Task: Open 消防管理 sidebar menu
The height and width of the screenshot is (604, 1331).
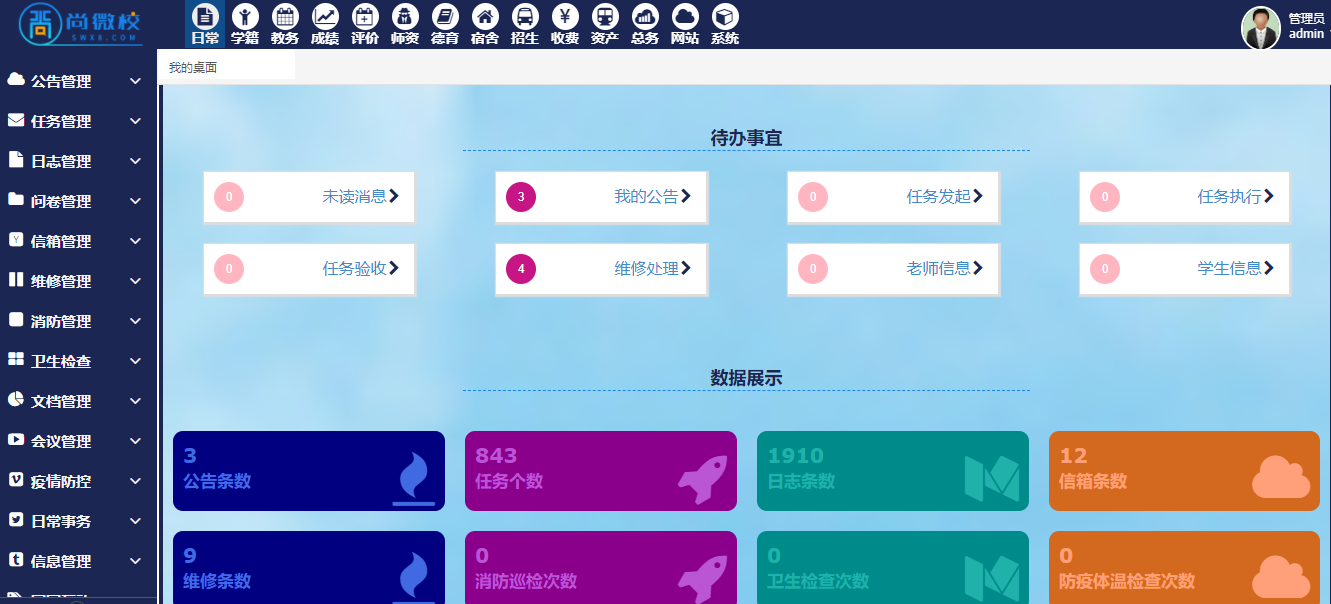Action: [78, 321]
